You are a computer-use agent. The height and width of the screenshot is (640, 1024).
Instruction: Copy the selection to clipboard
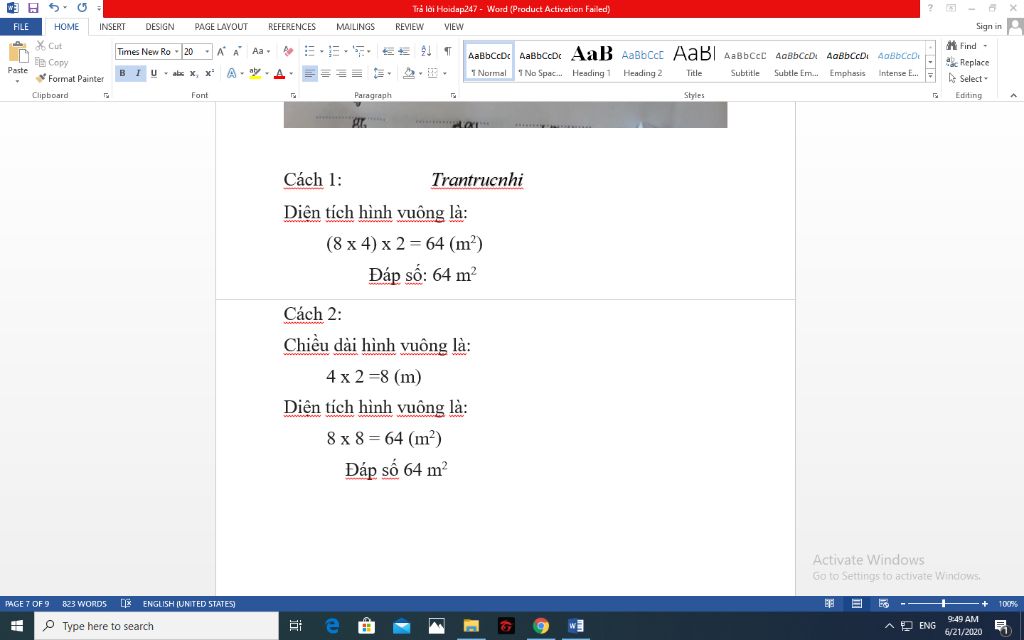tap(52, 62)
